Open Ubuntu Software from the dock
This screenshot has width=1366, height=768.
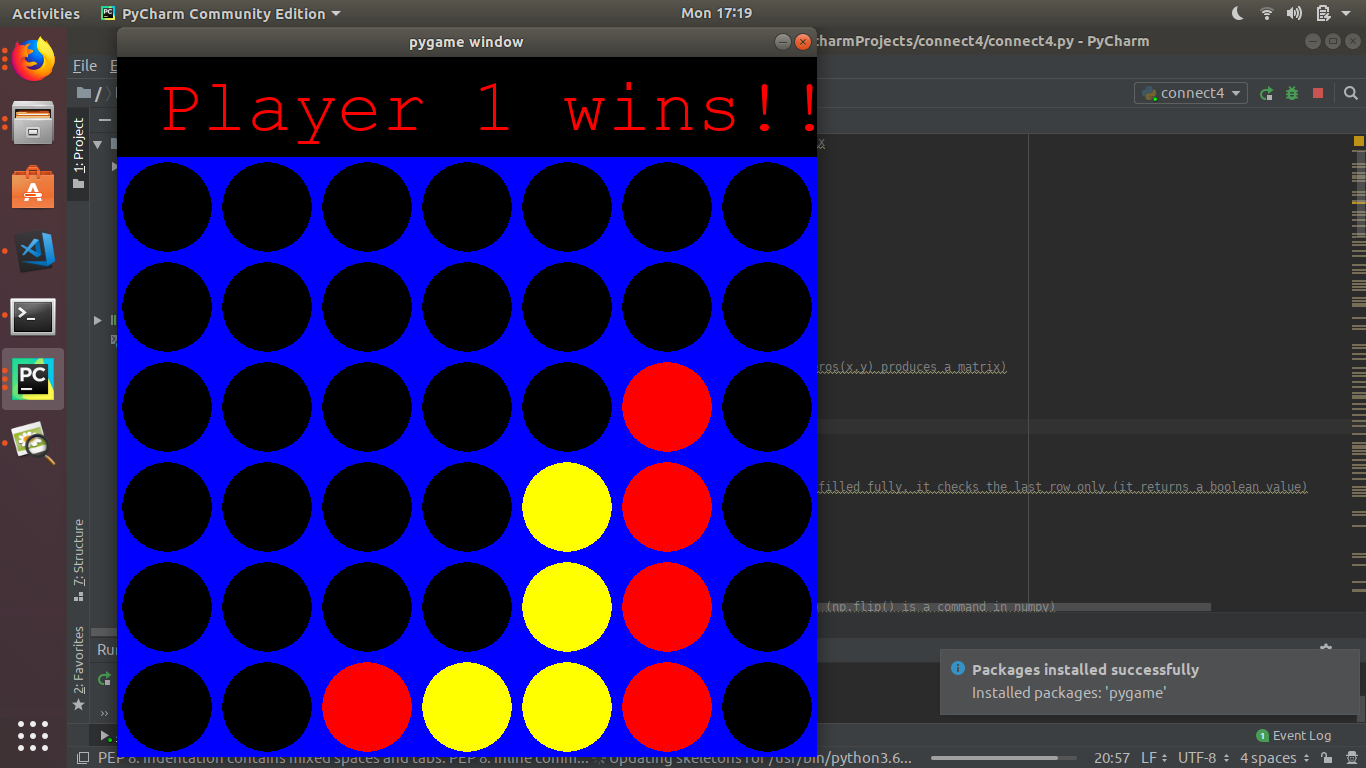pos(33,187)
